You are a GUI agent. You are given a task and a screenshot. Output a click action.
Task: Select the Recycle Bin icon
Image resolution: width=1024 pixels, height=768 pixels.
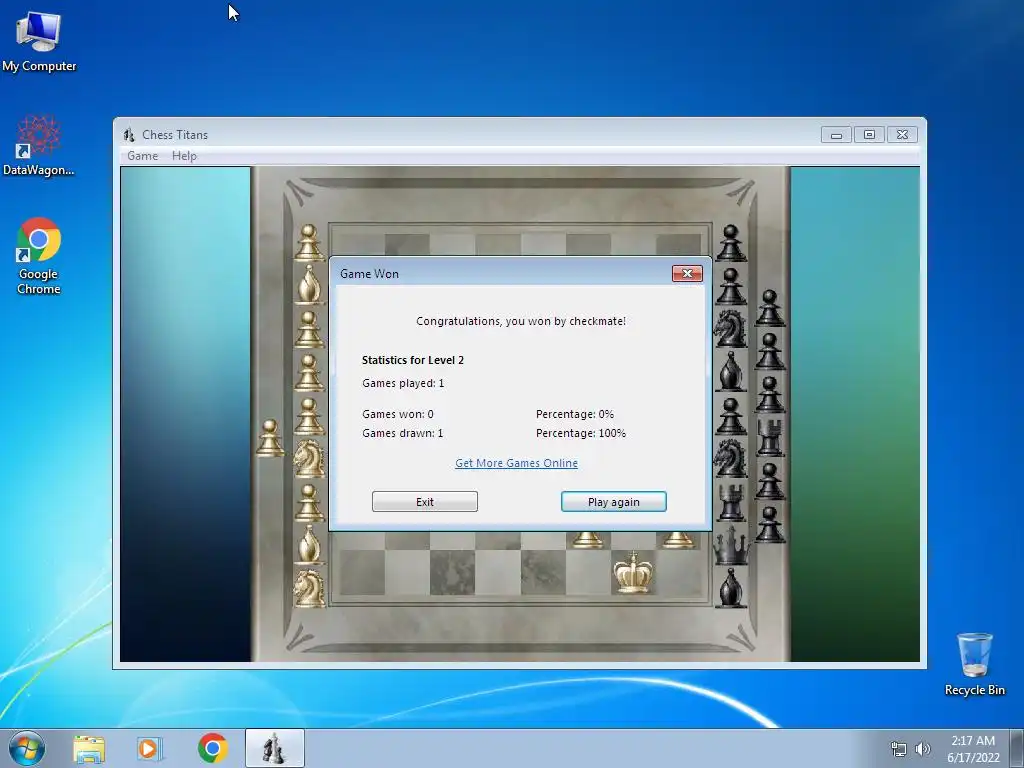pos(974,664)
